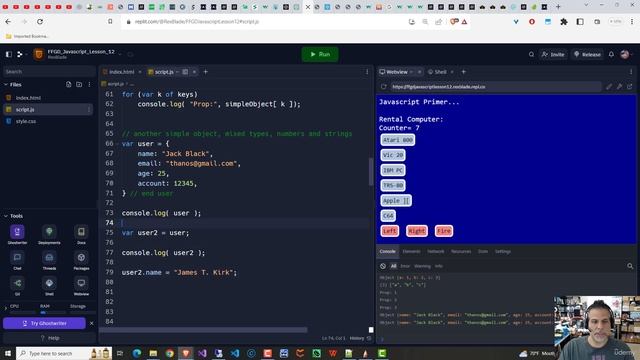The width and height of the screenshot is (640, 360).
Task: Switch to the devtools Network tab
Action: click(x=436, y=251)
